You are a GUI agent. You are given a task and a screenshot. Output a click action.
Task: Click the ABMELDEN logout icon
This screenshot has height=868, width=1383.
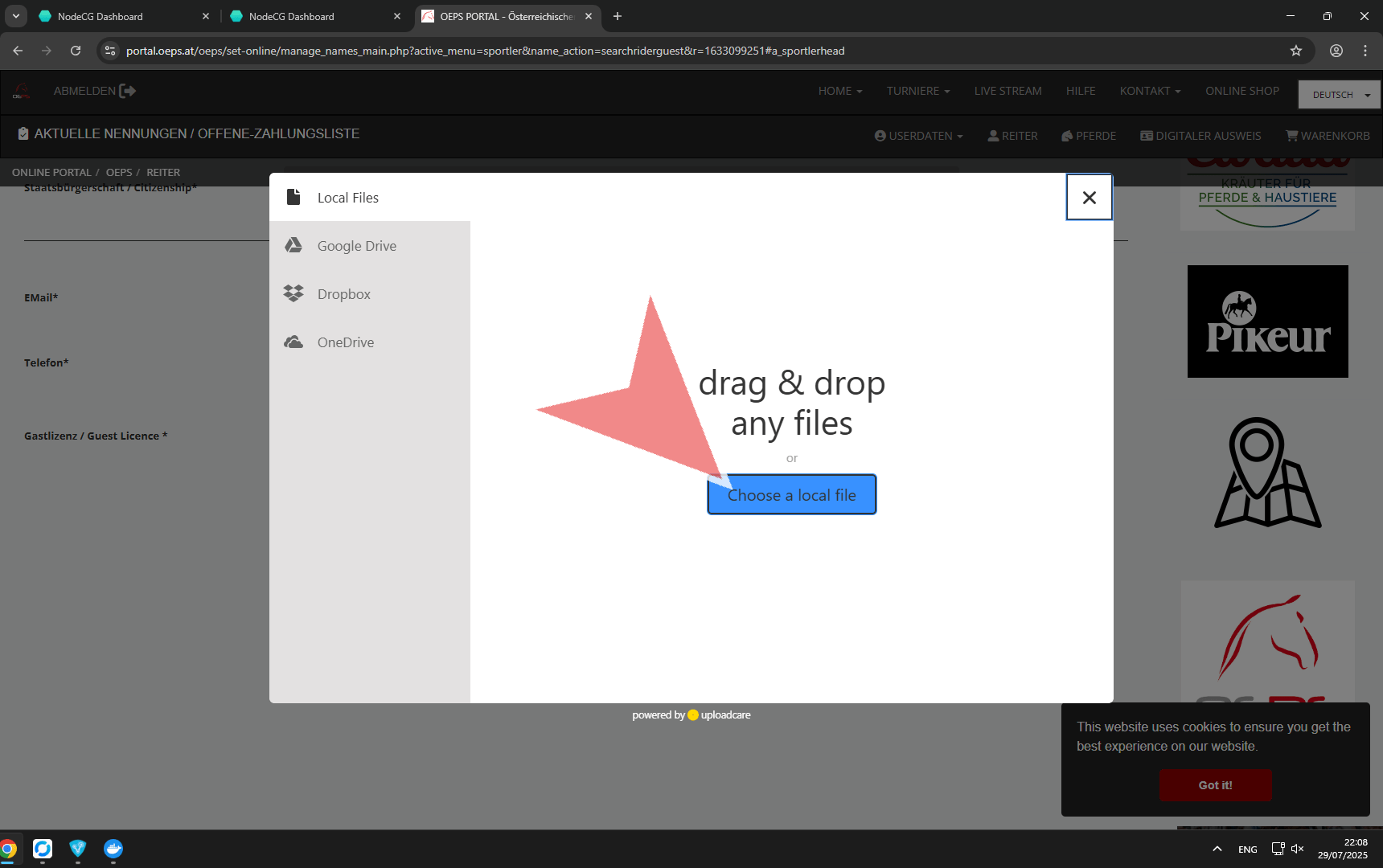(x=127, y=91)
